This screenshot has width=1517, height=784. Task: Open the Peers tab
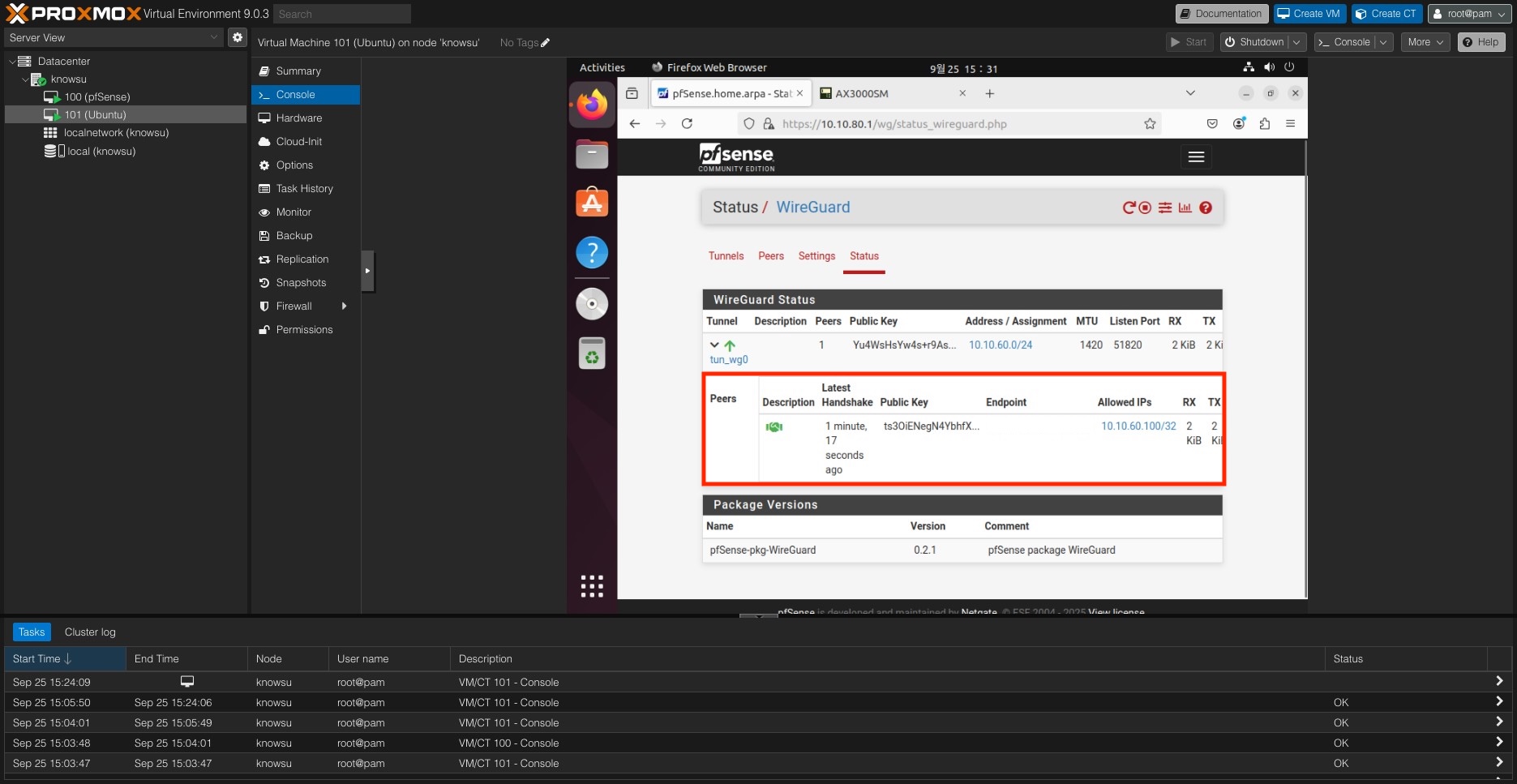tap(771, 256)
